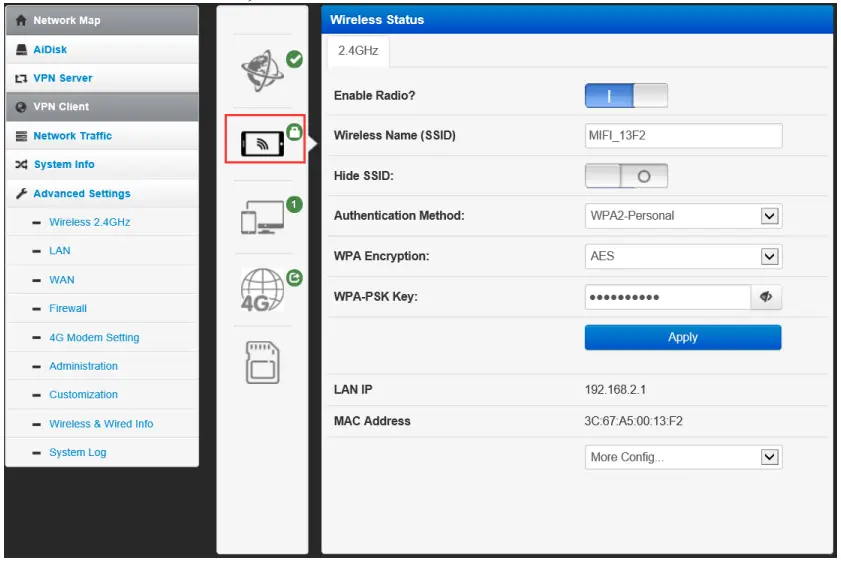Click the client count badge showing 1
The image size is (841, 562).
click(294, 204)
